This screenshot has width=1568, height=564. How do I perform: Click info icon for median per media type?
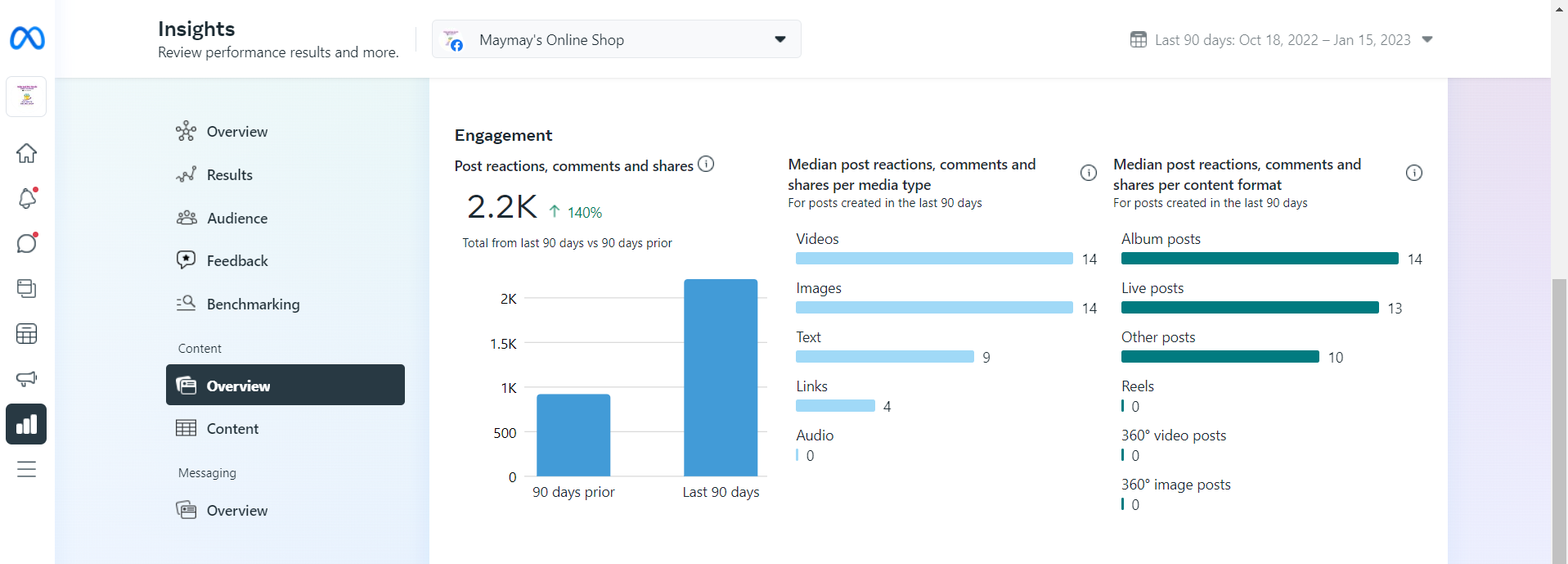point(1088,173)
